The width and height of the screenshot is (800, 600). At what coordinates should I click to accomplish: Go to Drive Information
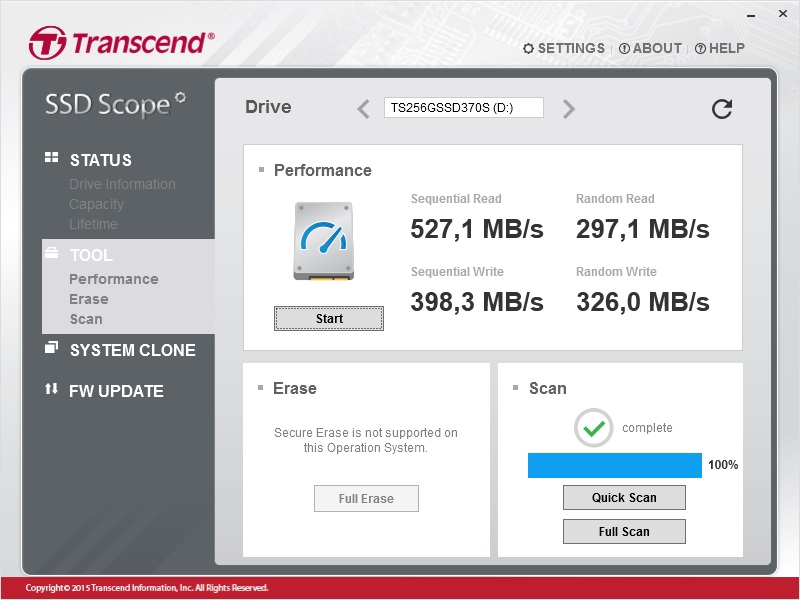[122, 184]
